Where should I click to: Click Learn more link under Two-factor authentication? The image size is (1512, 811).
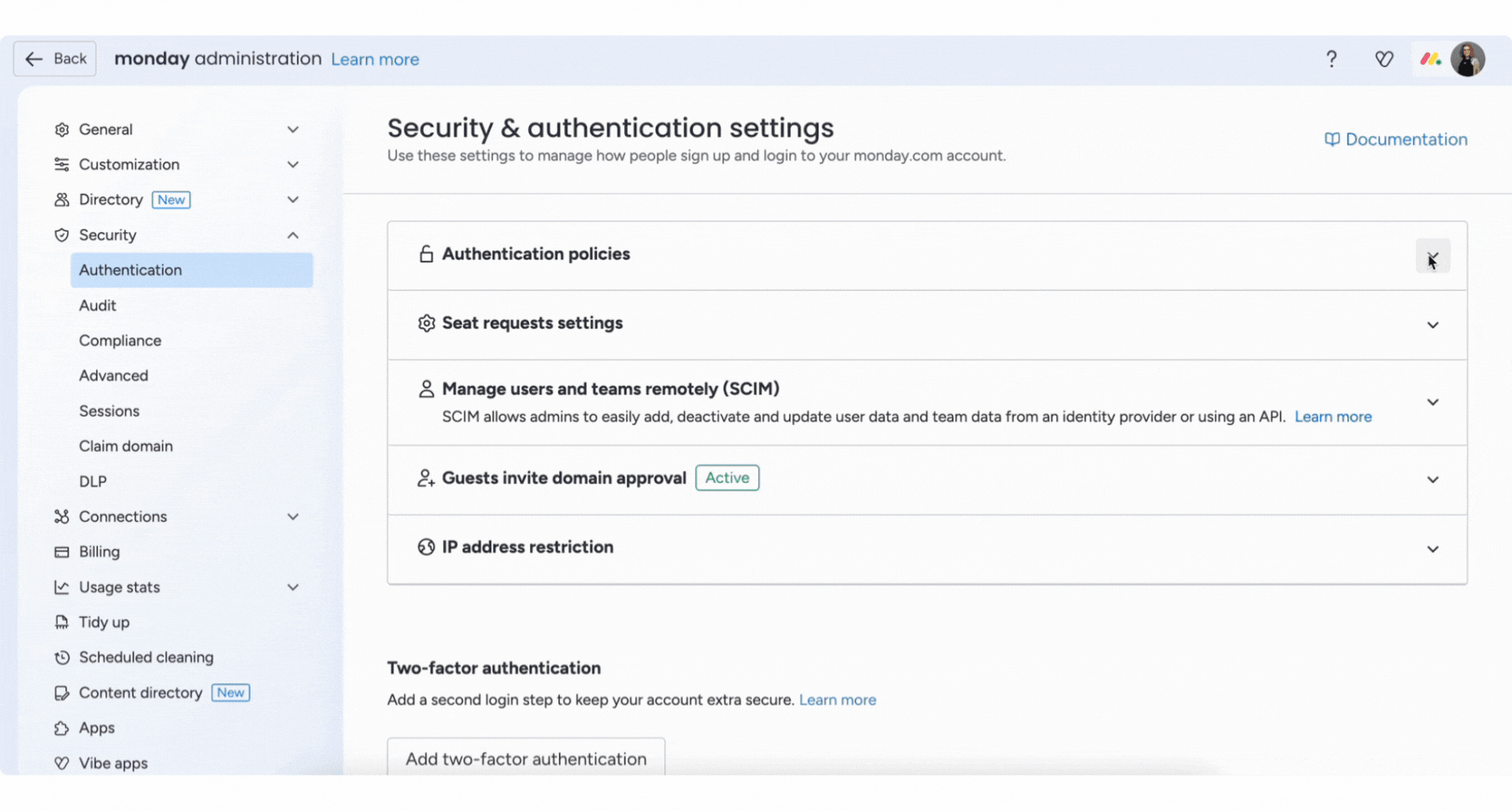pos(837,700)
